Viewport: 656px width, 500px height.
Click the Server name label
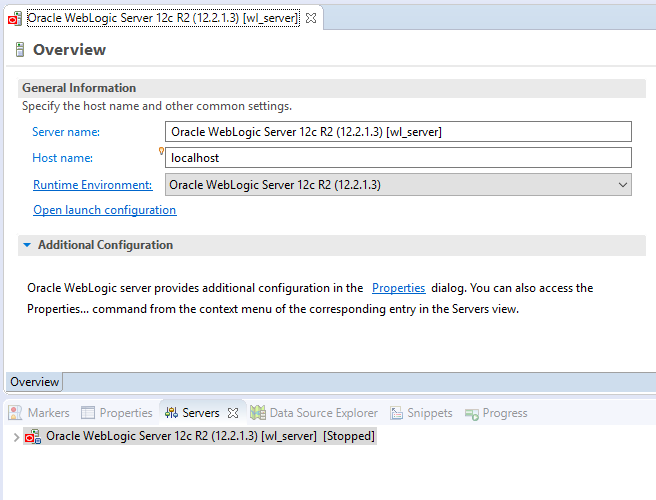[x=66, y=132]
